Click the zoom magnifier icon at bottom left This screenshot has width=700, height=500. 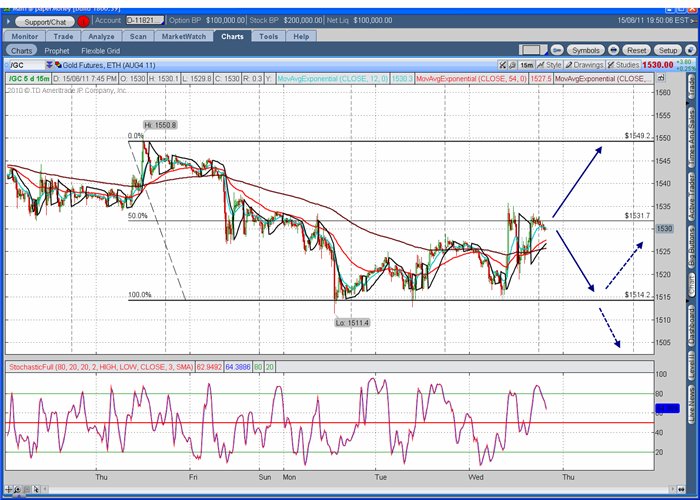[17, 489]
